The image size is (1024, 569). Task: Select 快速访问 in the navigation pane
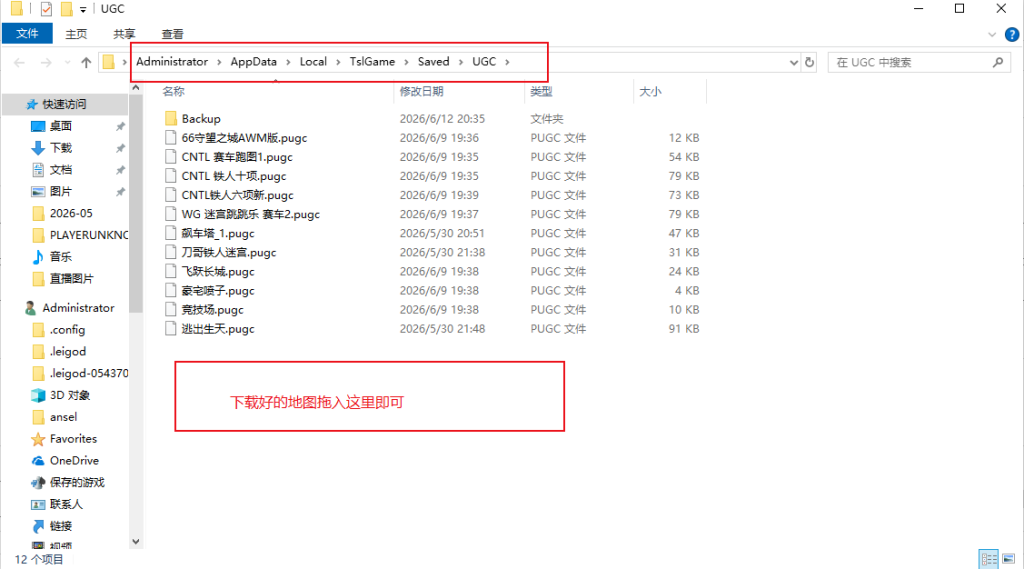click(64, 105)
